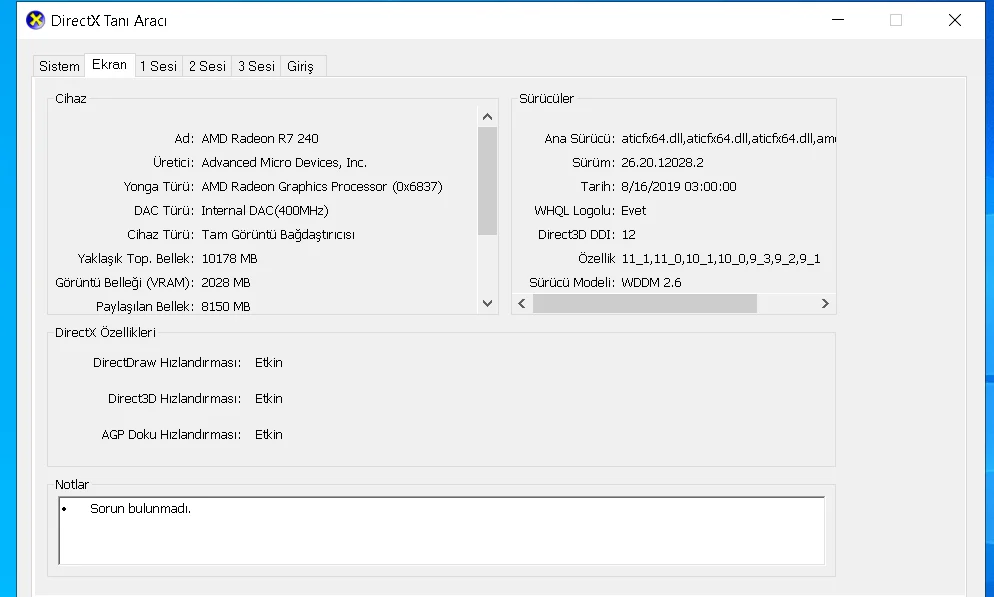
Task: Click the chip type value '(0x6837)'
Action: 417,186
